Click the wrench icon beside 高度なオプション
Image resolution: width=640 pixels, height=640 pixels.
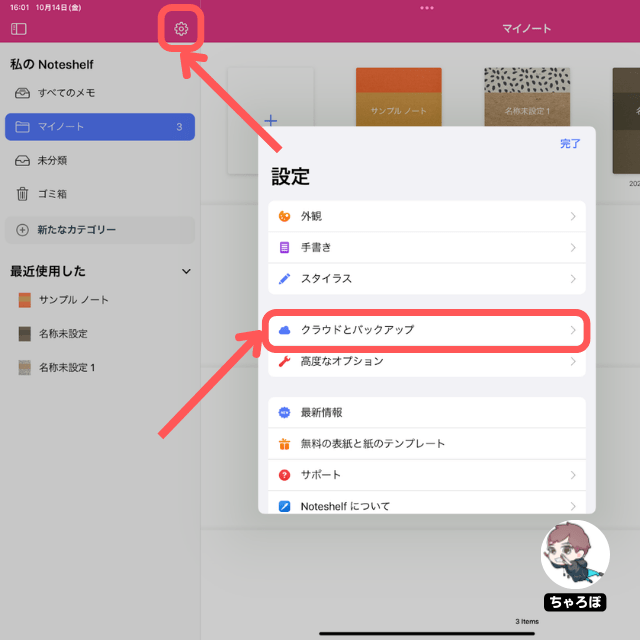[284, 361]
